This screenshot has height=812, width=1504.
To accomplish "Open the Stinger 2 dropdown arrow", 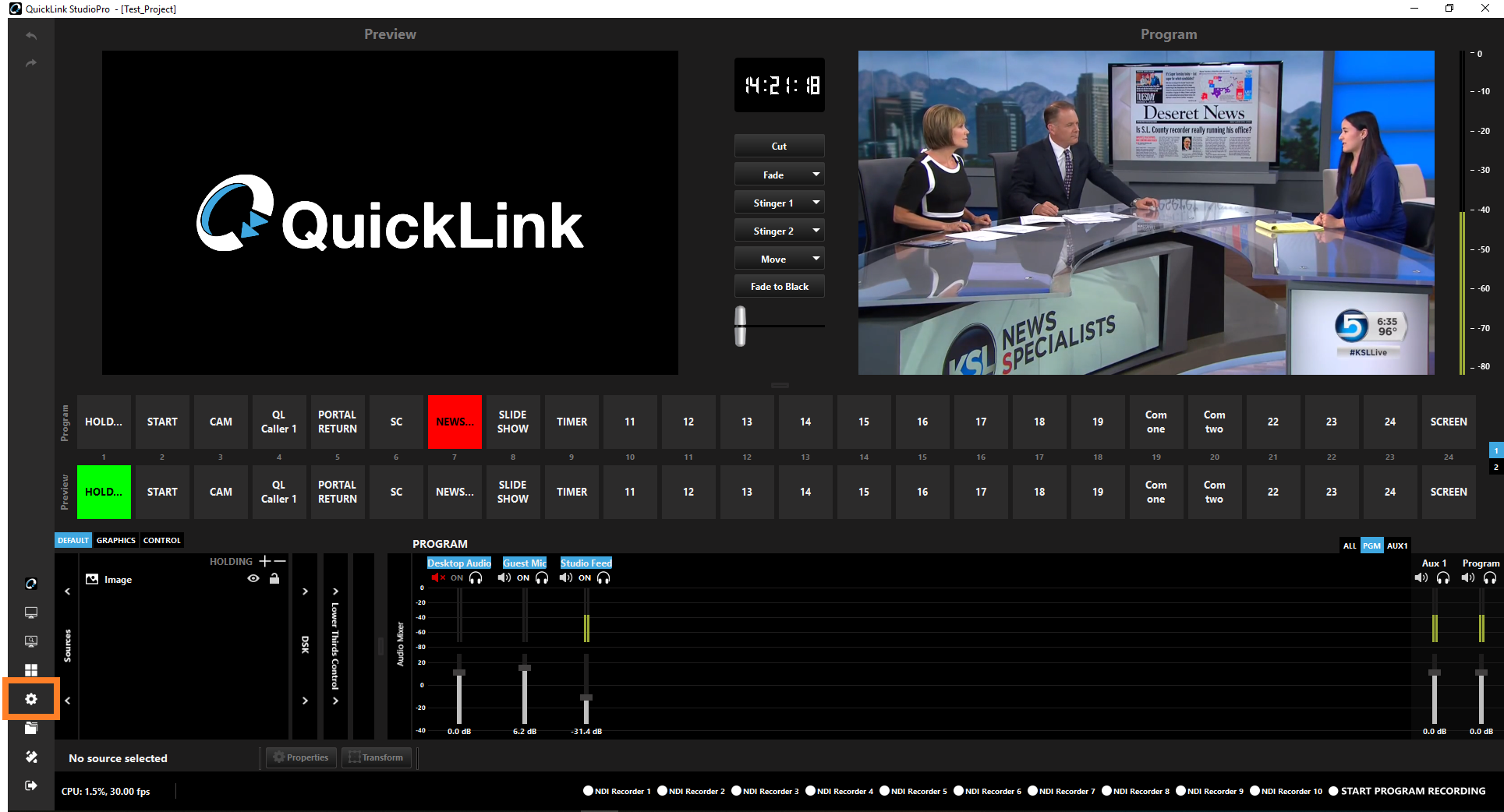I will click(x=816, y=231).
